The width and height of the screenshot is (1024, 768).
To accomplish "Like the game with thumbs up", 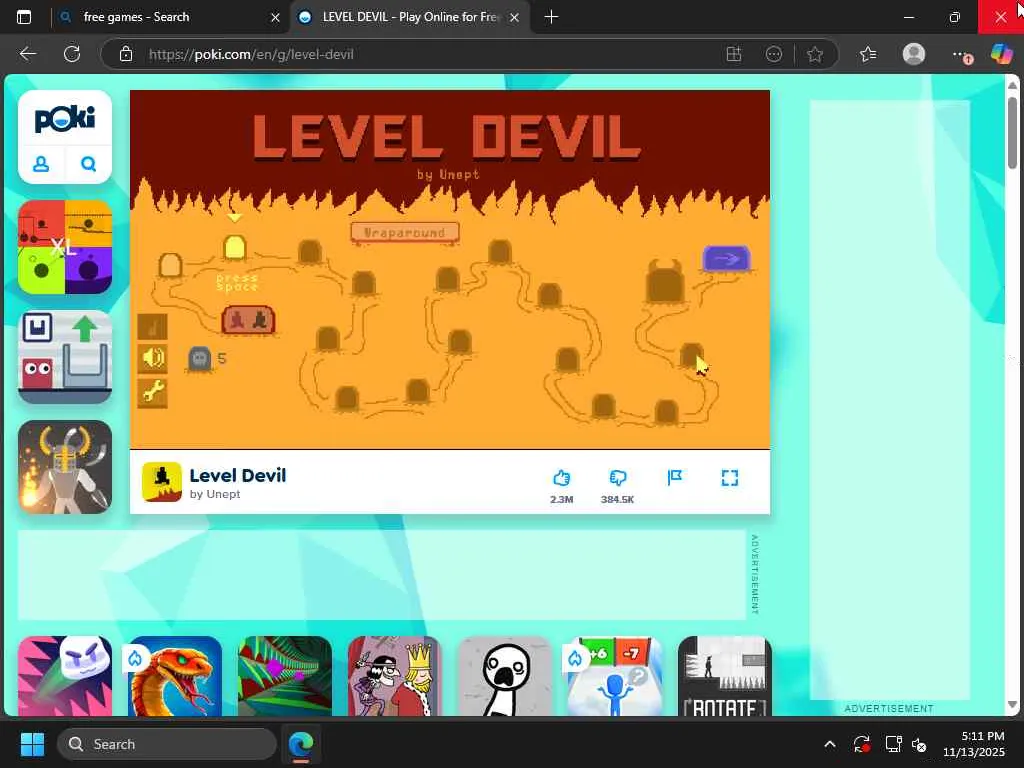I will 561,478.
